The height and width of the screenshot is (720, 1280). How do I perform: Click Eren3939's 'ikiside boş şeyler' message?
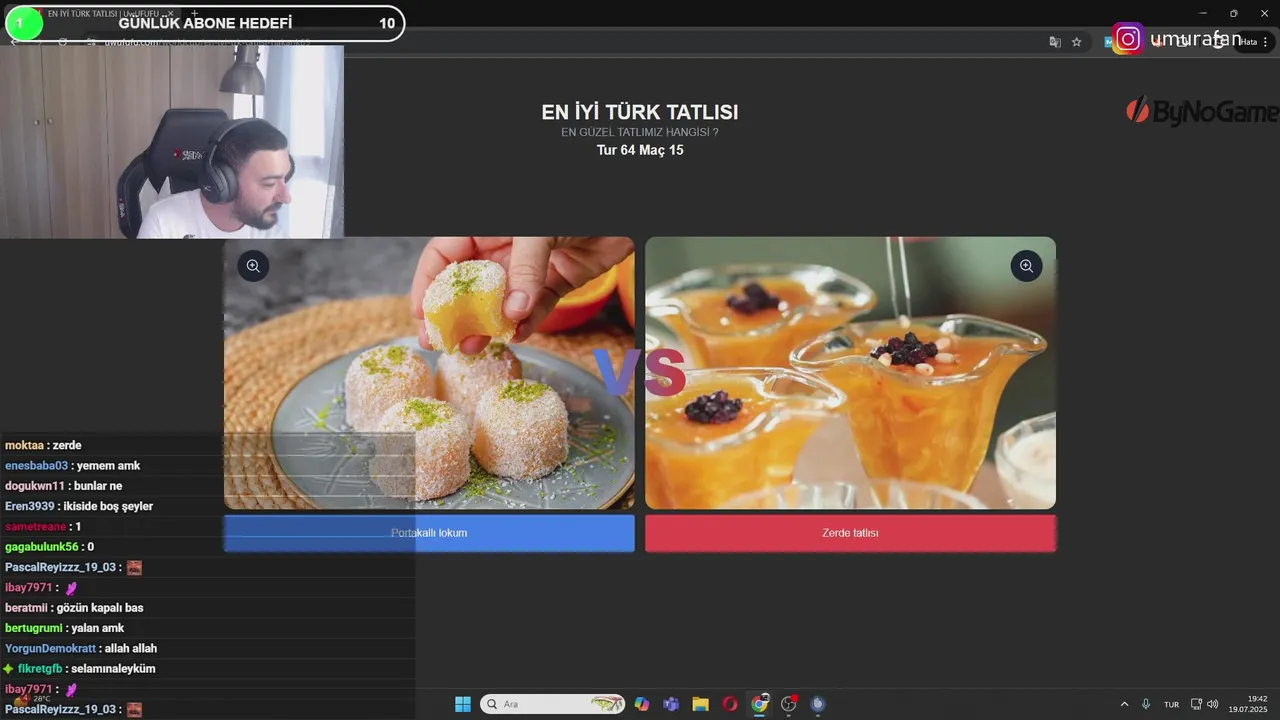pos(108,506)
